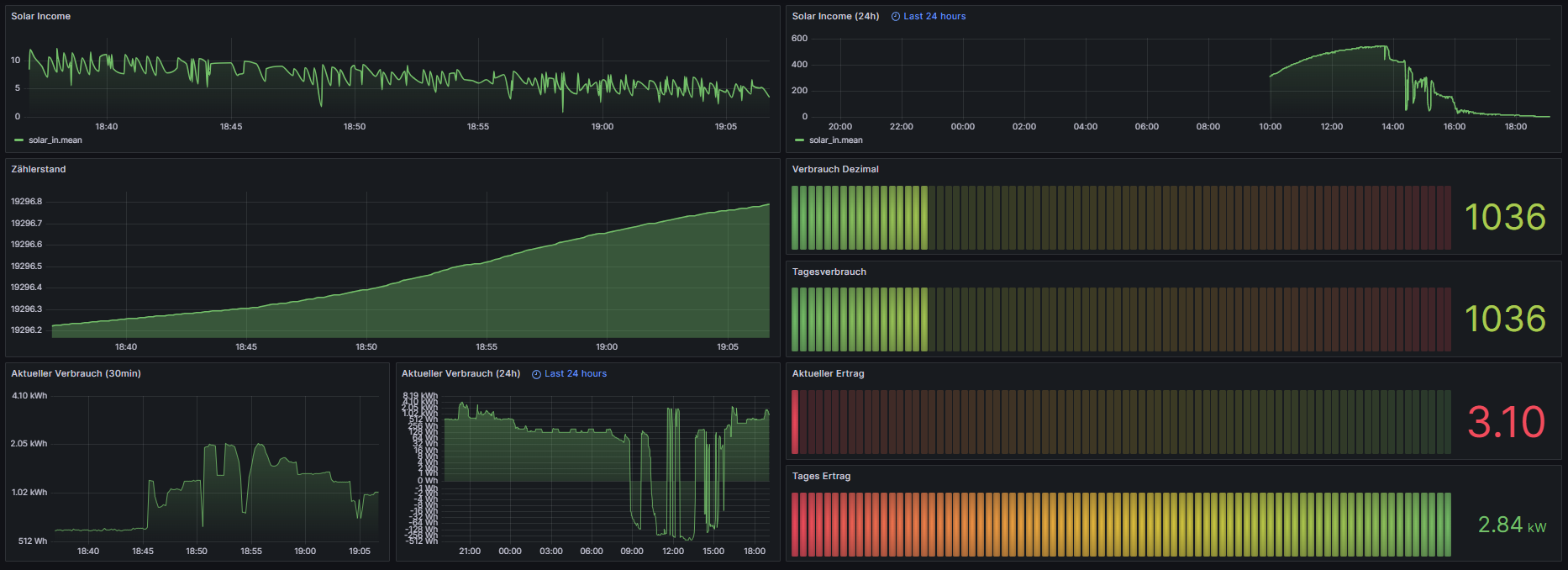Toggle solar_in.mean legend label in Solar Income panel
The width and height of the screenshot is (1568, 570).
(x=55, y=140)
